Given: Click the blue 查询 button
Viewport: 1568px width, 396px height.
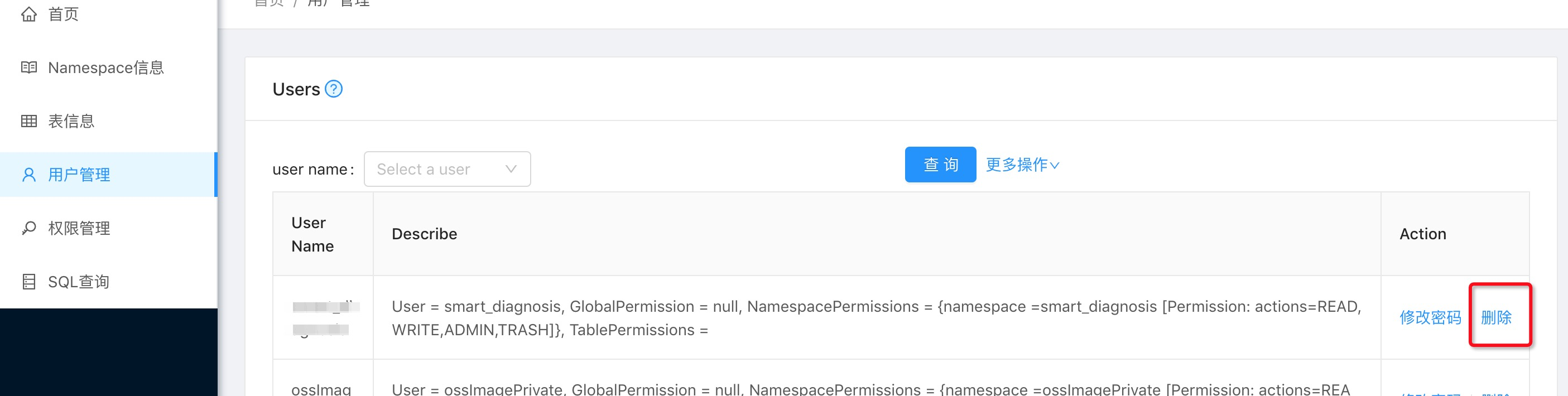Looking at the screenshot, I should (x=940, y=165).
